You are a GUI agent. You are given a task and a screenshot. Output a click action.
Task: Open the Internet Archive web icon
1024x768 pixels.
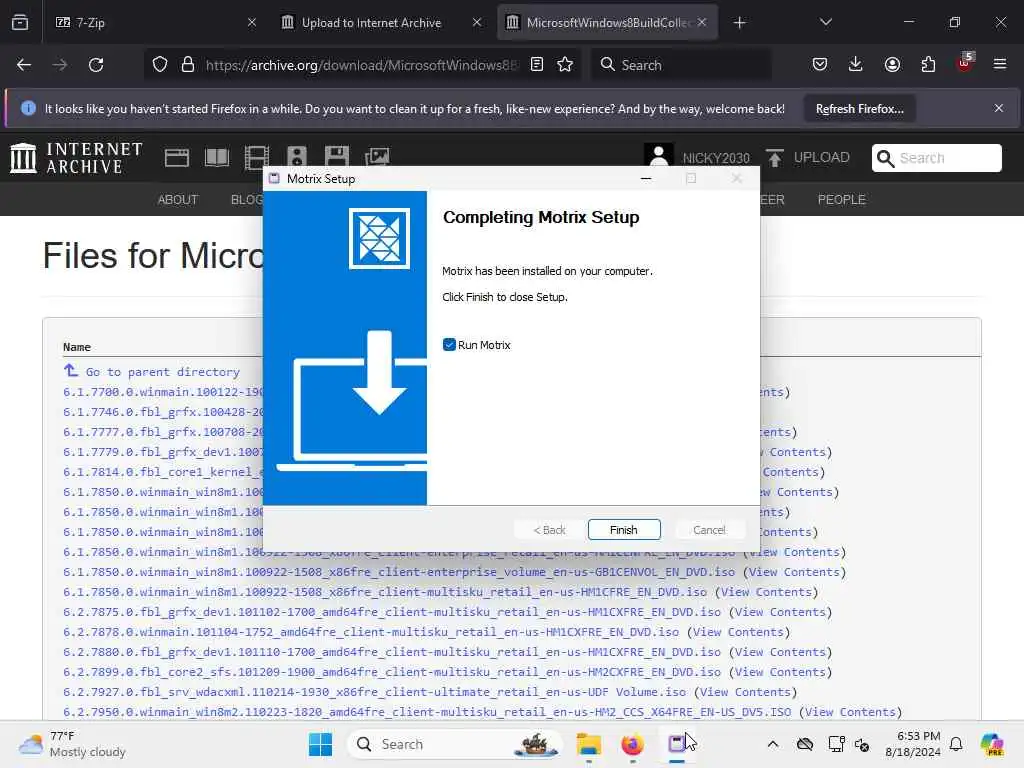(176, 158)
